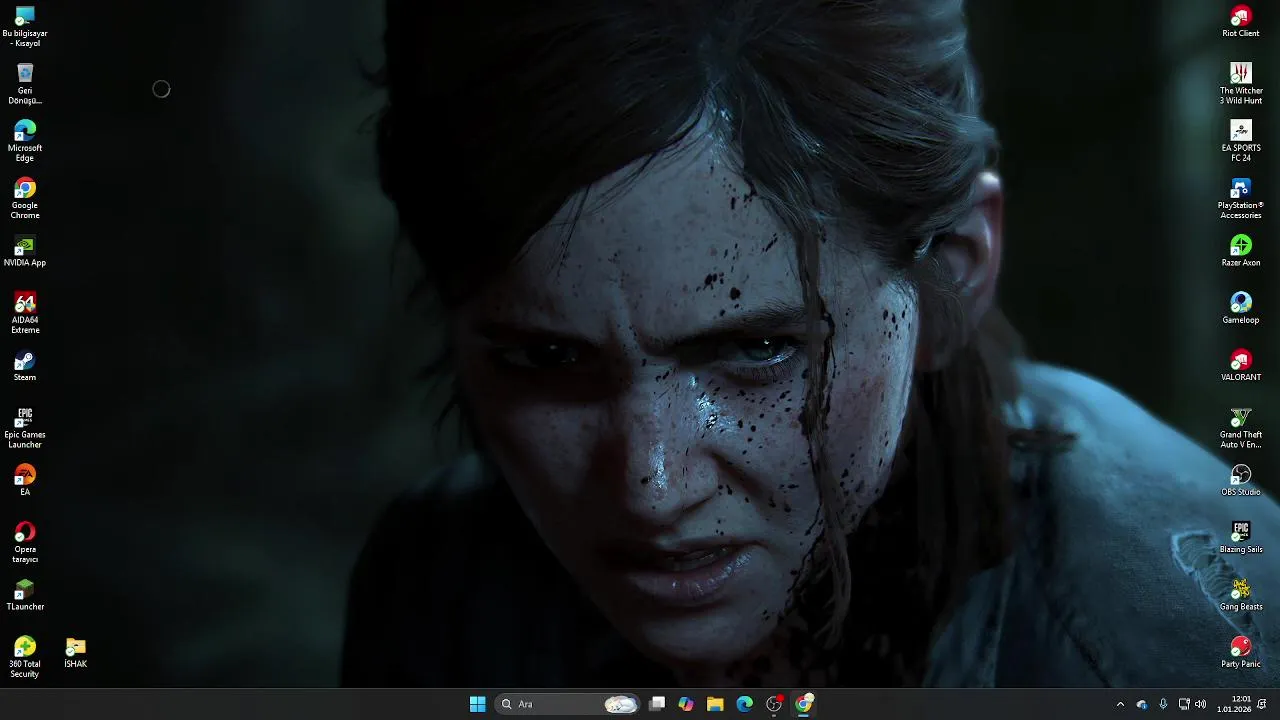This screenshot has height=720, width=1280.
Task: Click the OneDrive cloud tray icon
Action: (1142, 704)
